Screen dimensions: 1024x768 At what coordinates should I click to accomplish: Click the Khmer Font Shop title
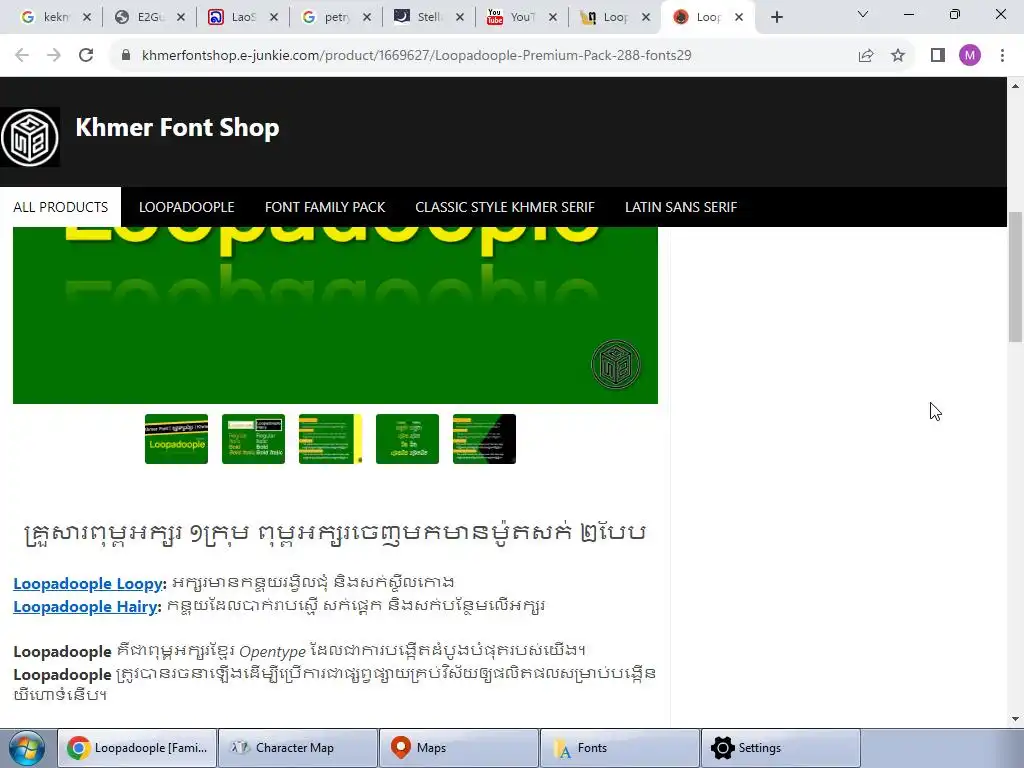coord(177,127)
